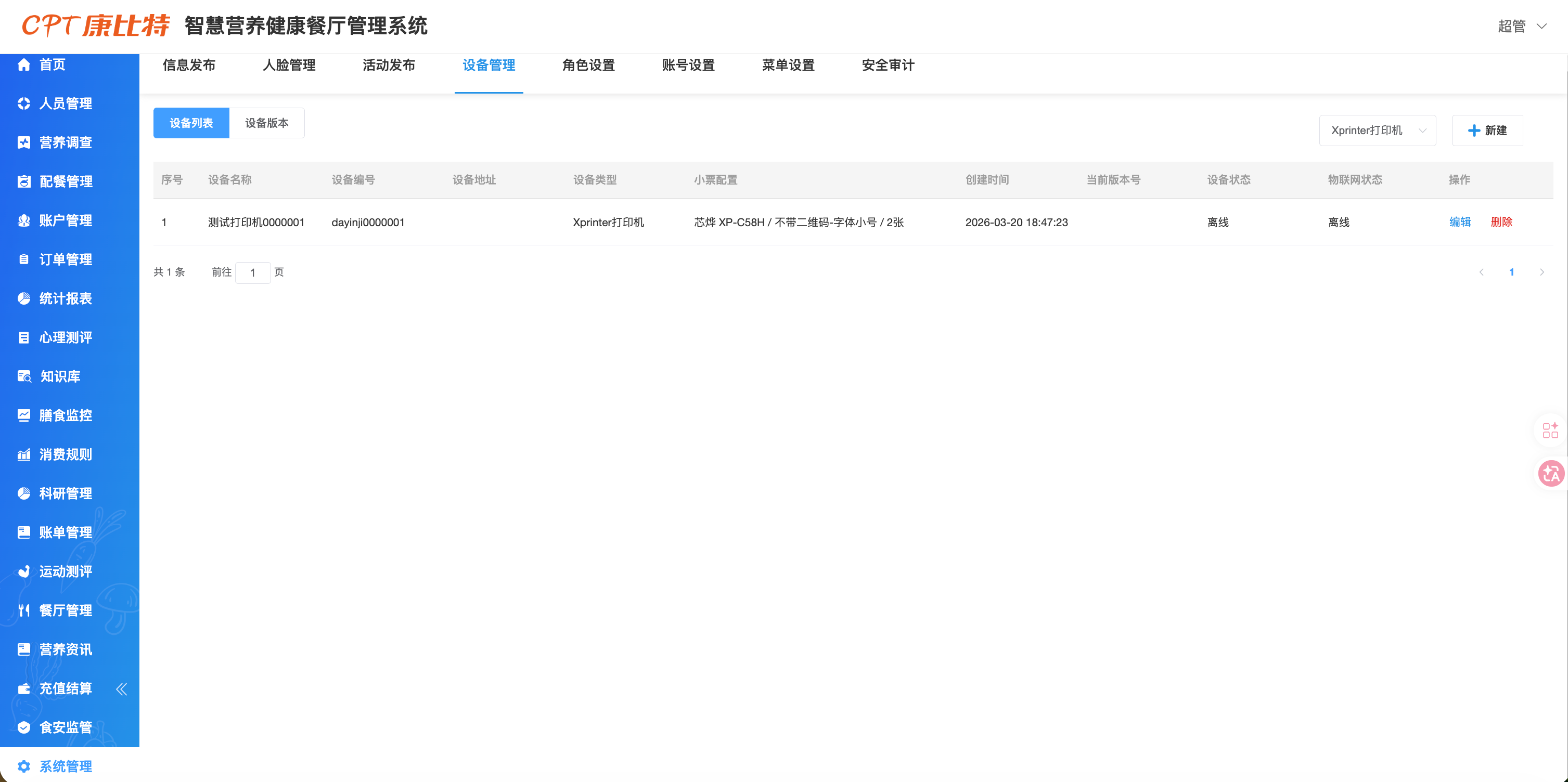This screenshot has height=782, width=1568.
Task: Open the Xprinter打印机 device type dropdown
Action: pyautogui.click(x=1377, y=130)
